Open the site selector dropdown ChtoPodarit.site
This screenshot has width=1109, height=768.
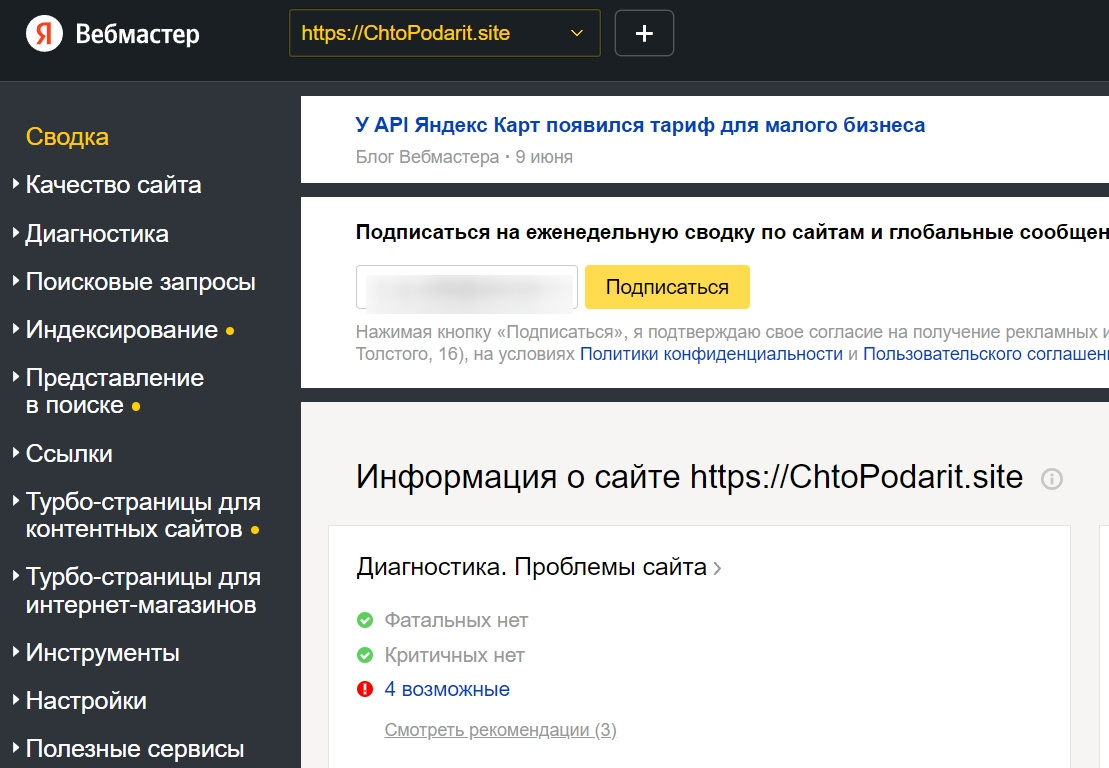(x=444, y=34)
